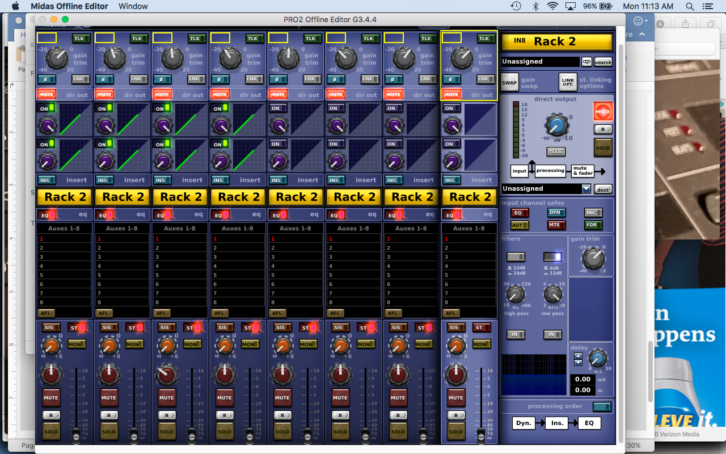Toggle the high pass 12dB/24dB slope switch
The width and height of the screenshot is (726, 454).
pos(515,257)
